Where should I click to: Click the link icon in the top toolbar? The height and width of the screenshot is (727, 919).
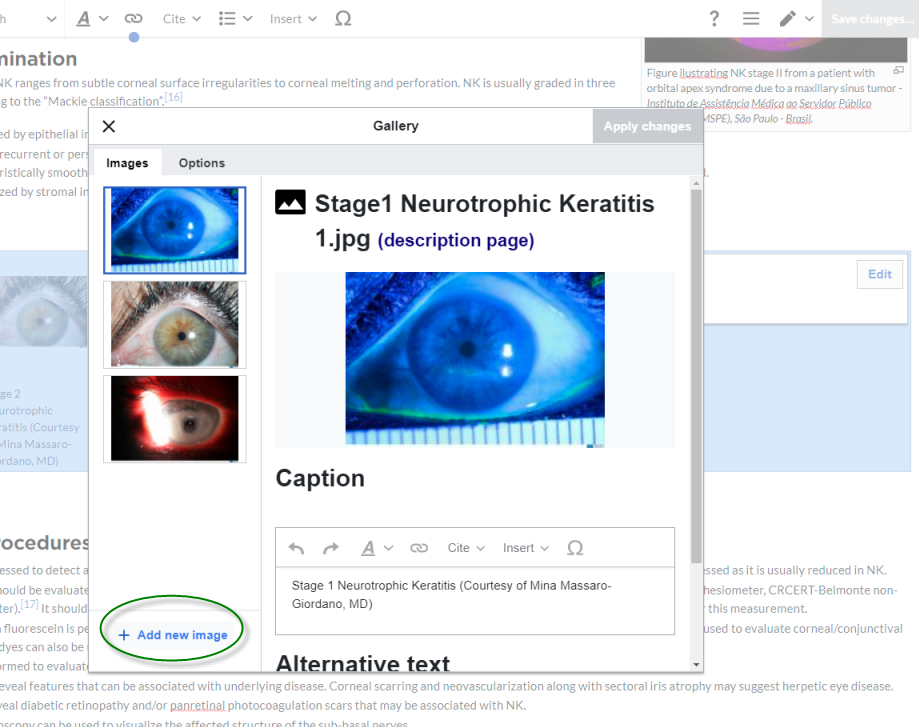coord(133,19)
